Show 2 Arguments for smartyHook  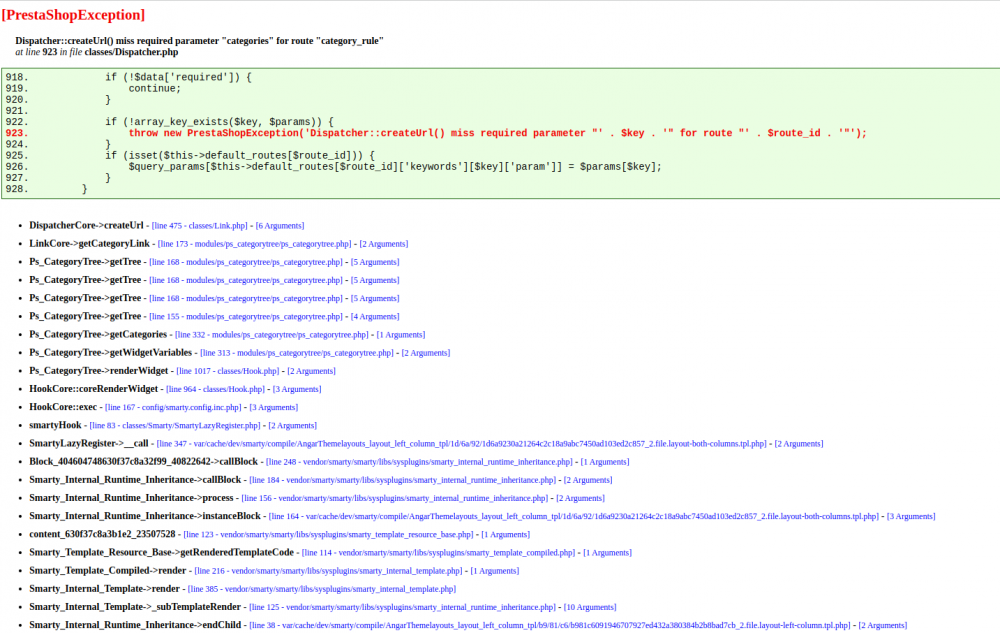click(293, 426)
